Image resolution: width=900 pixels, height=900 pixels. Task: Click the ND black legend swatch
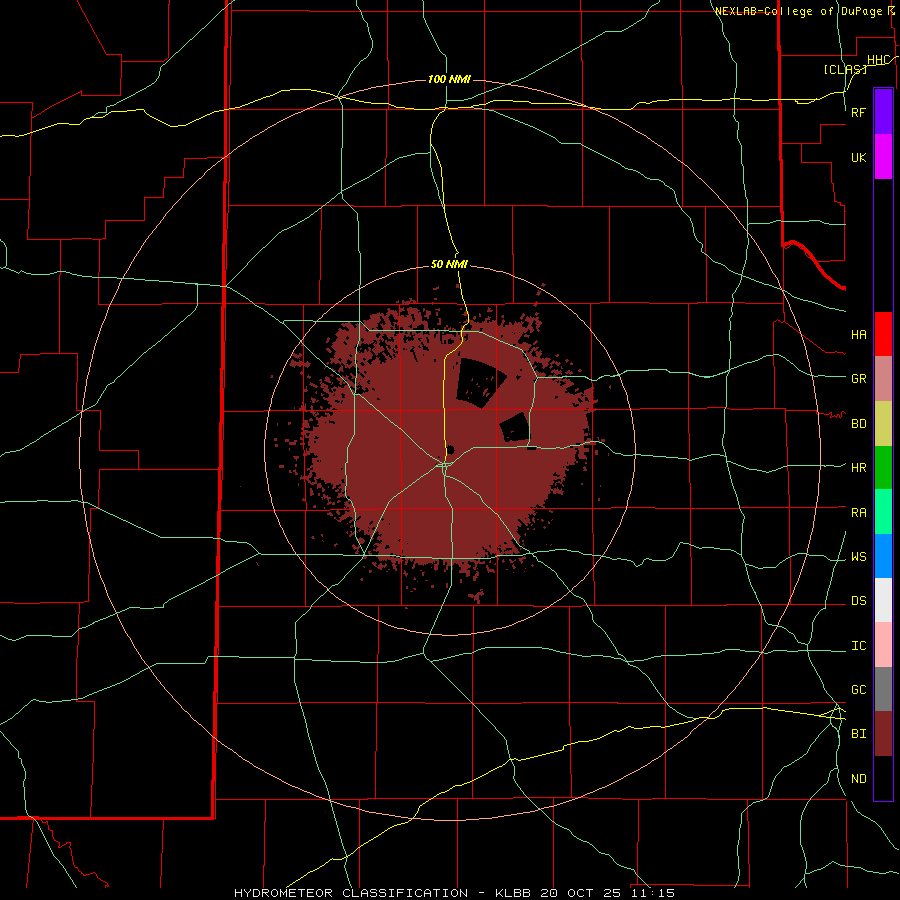883,778
